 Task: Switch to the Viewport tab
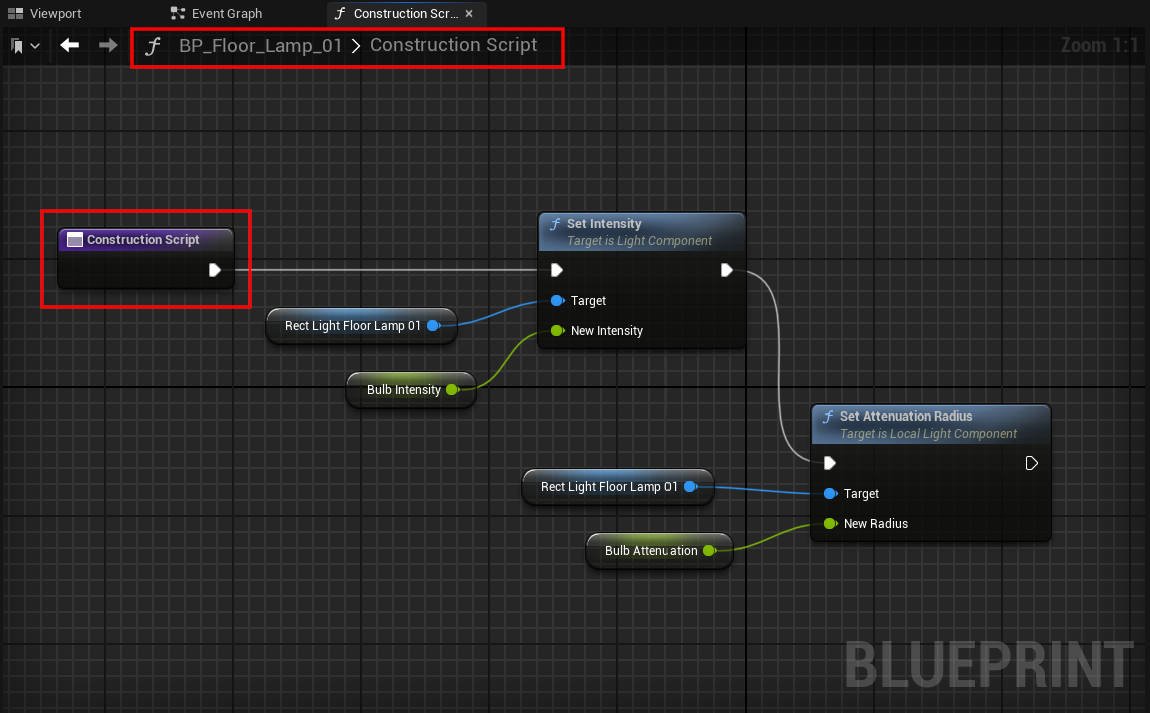(x=44, y=13)
